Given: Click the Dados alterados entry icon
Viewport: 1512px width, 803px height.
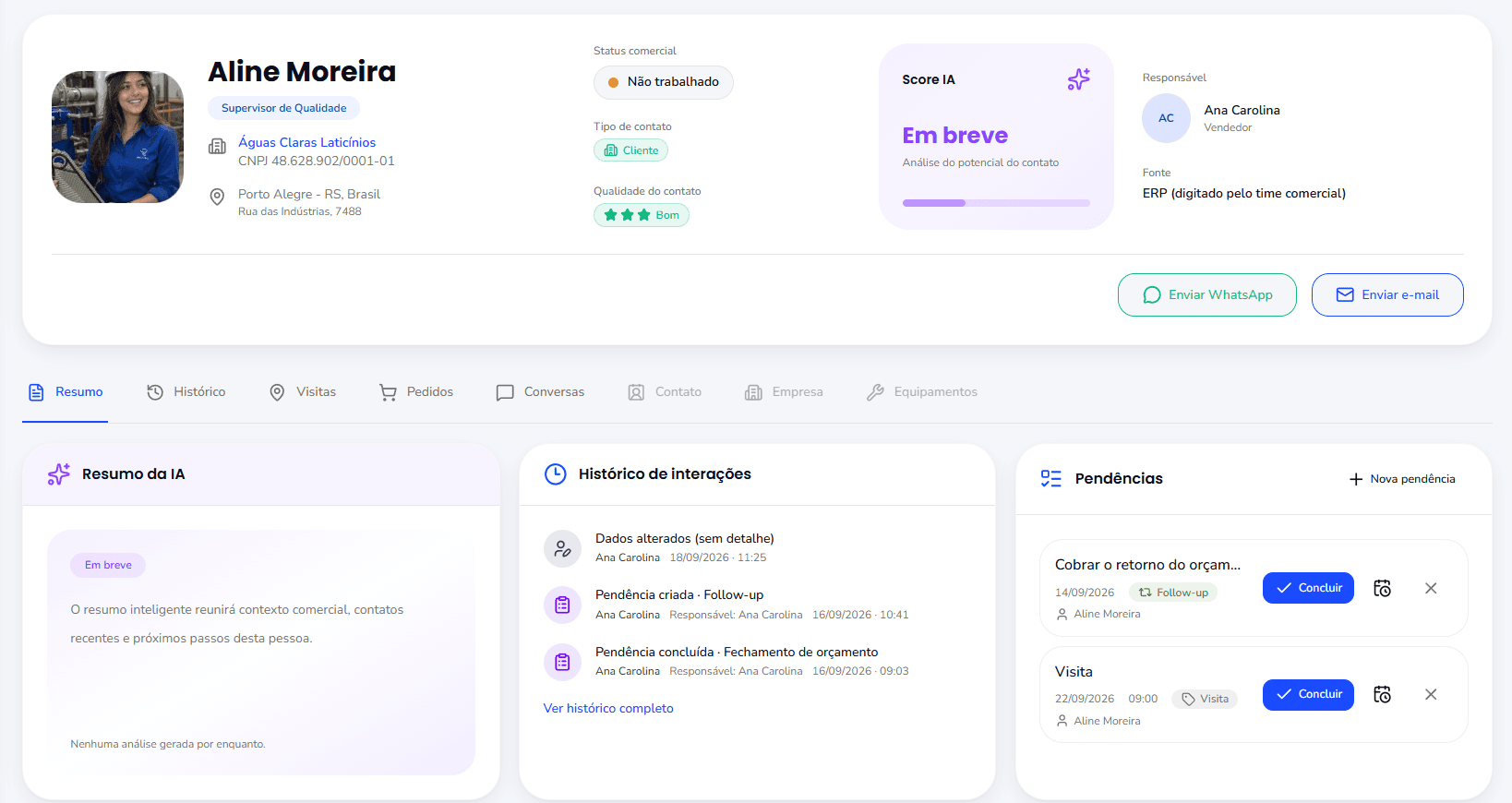Looking at the screenshot, I should (562, 548).
